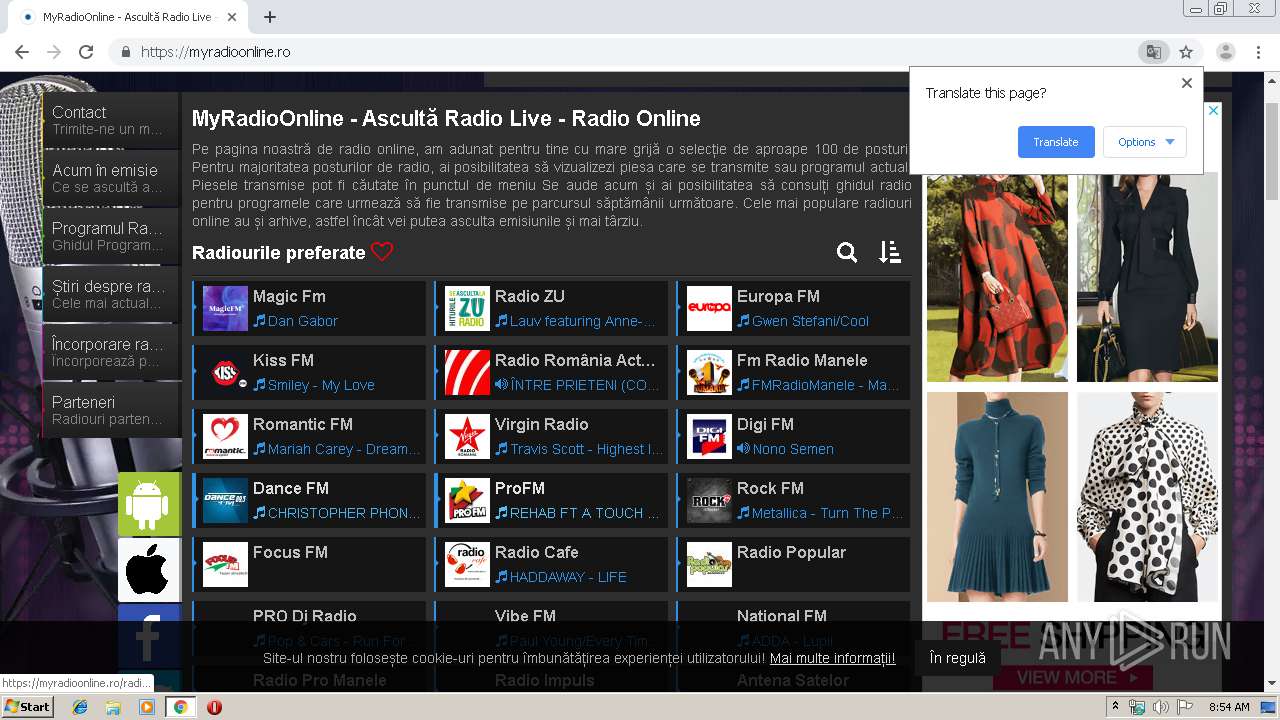Click the Radio România Actualități logo

pos(467,372)
